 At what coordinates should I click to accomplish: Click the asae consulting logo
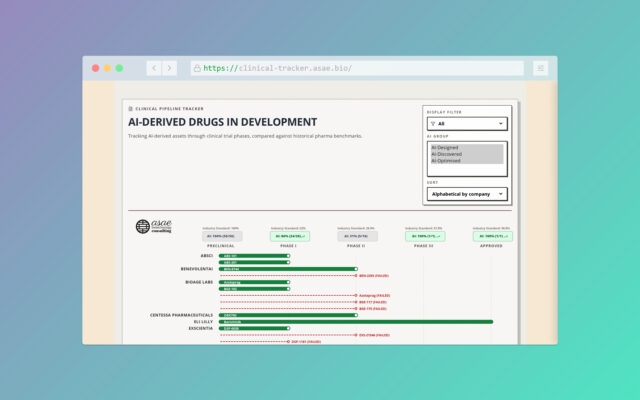tap(153, 226)
